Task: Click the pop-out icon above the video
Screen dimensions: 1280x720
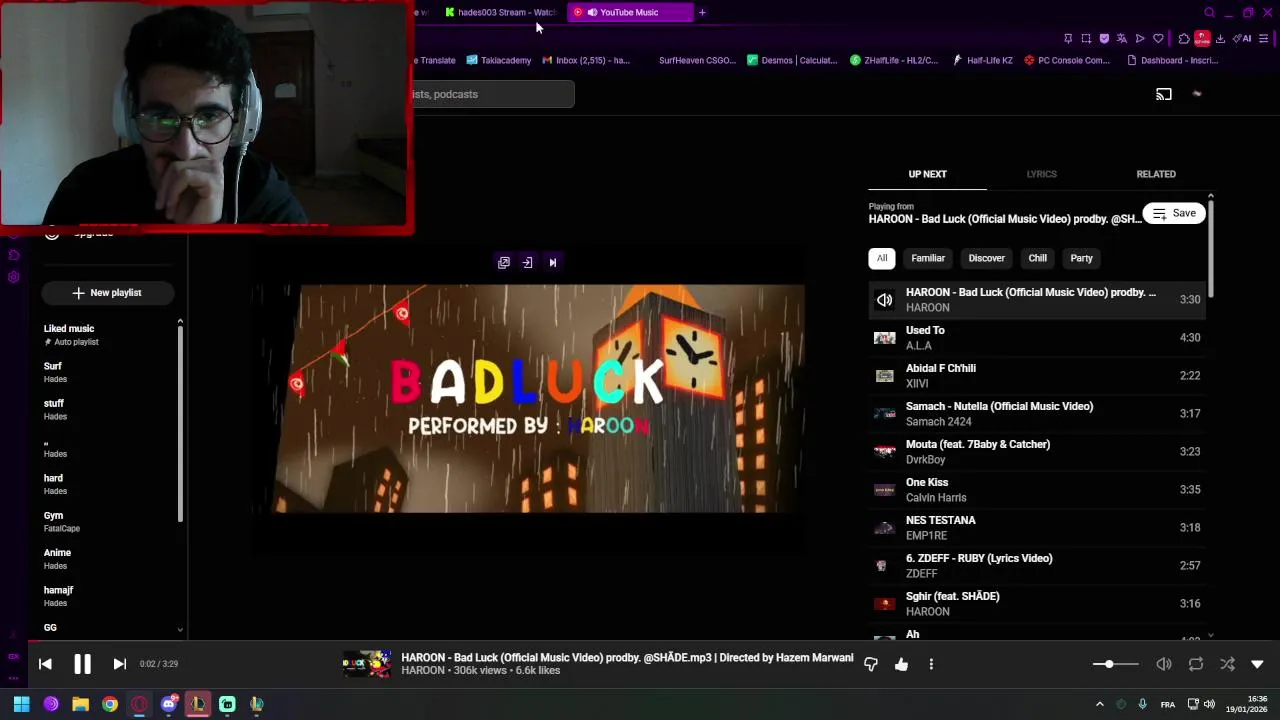Action: click(504, 262)
